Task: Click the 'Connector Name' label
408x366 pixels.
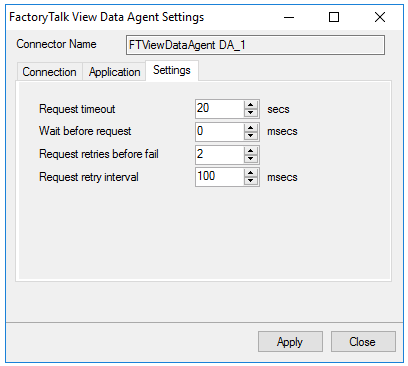Action: [x=56, y=44]
